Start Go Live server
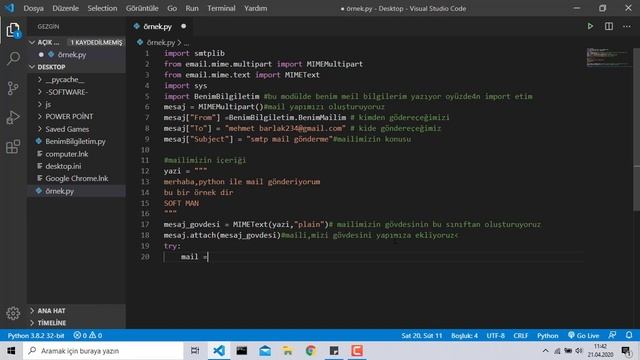The width and height of the screenshot is (640, 360). [584, 336]
